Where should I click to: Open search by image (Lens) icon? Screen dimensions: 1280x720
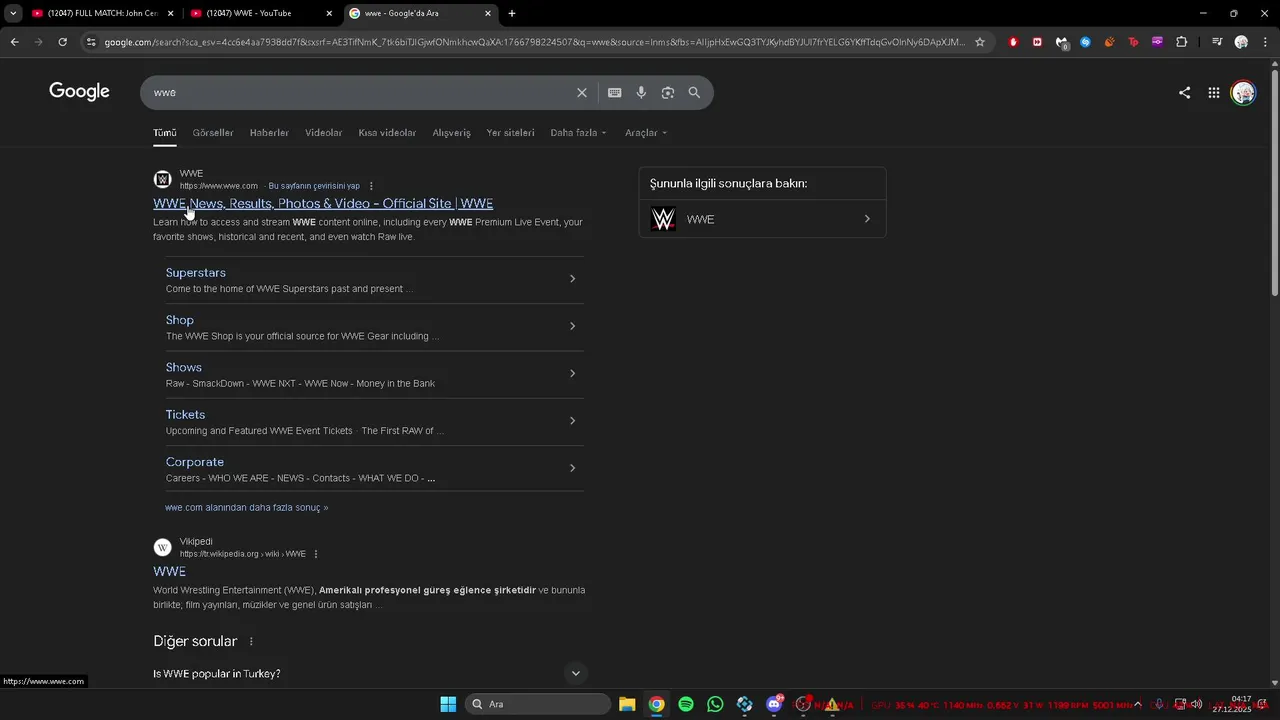pyautogui.click(x=668, y=93)
